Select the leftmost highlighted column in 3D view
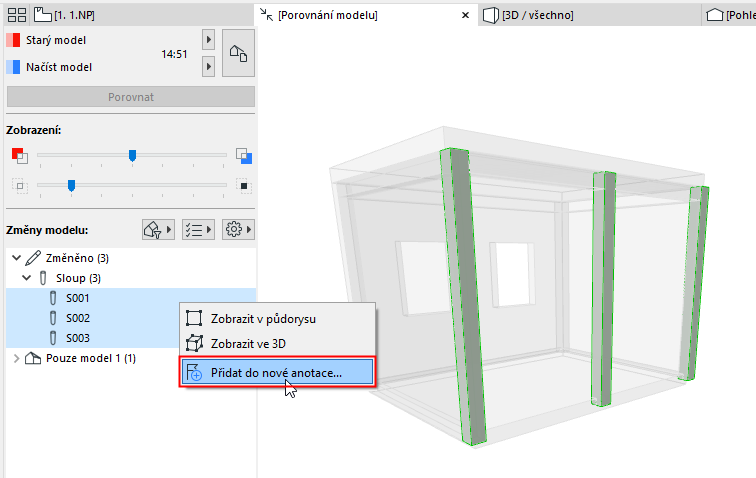This screenshot has width=756, height=478. point(463,296)
